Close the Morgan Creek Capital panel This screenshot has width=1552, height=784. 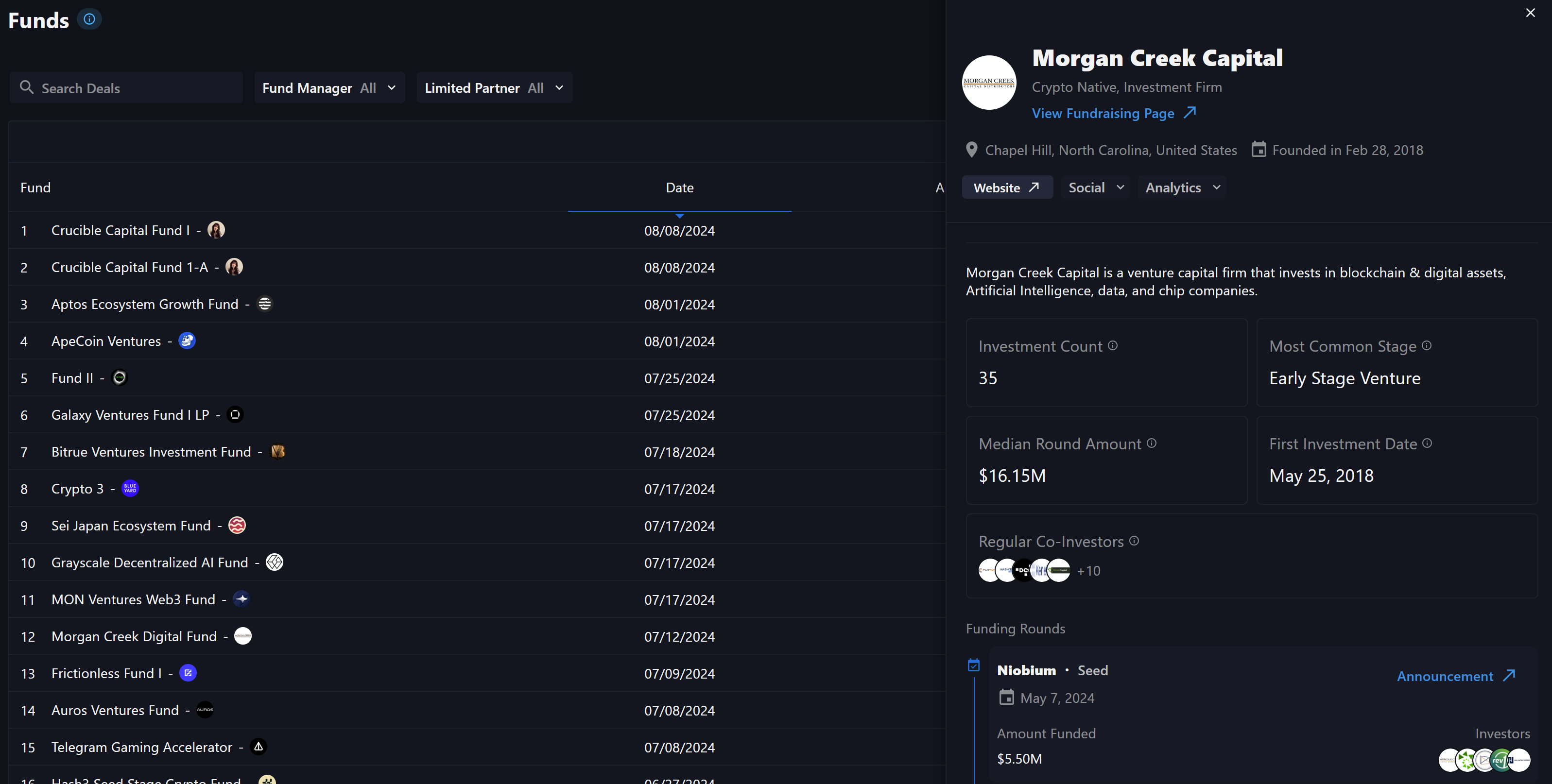click(x=1530, y=13)
